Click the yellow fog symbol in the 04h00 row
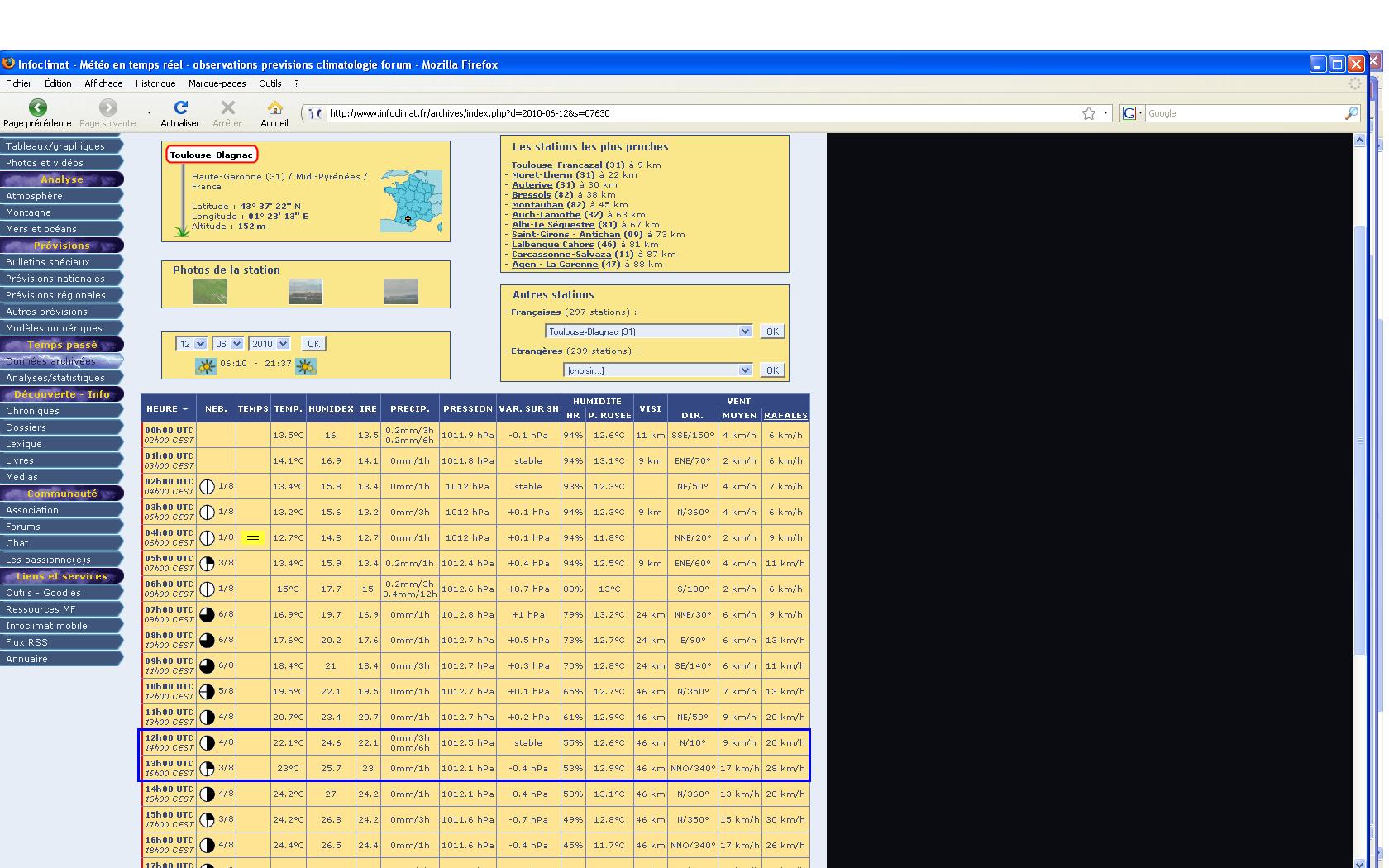Image resolution: width=1389 pixels, height=868 pixels. tap(253, 538)
